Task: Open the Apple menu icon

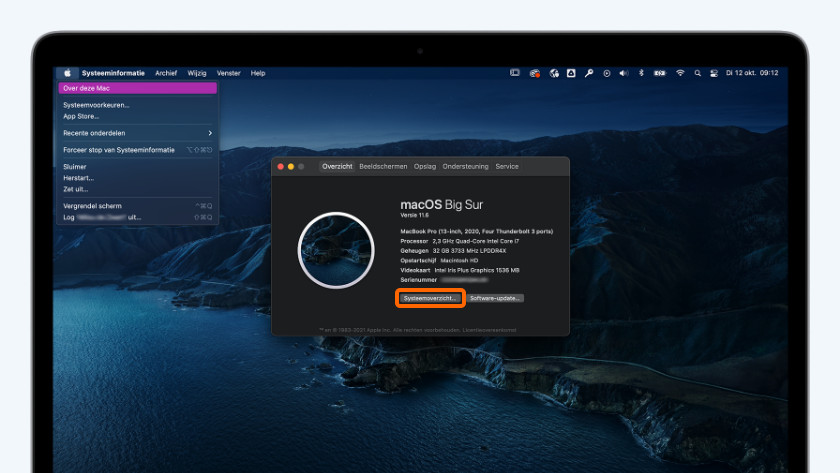Action: click(x=68, y=73)
